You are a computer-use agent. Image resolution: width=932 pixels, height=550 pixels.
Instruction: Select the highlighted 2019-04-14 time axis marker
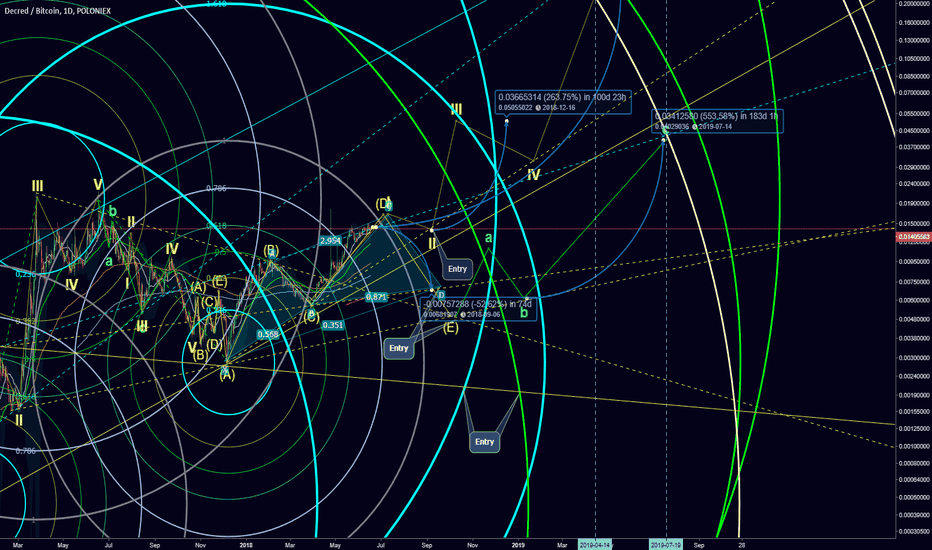[595, 545]
